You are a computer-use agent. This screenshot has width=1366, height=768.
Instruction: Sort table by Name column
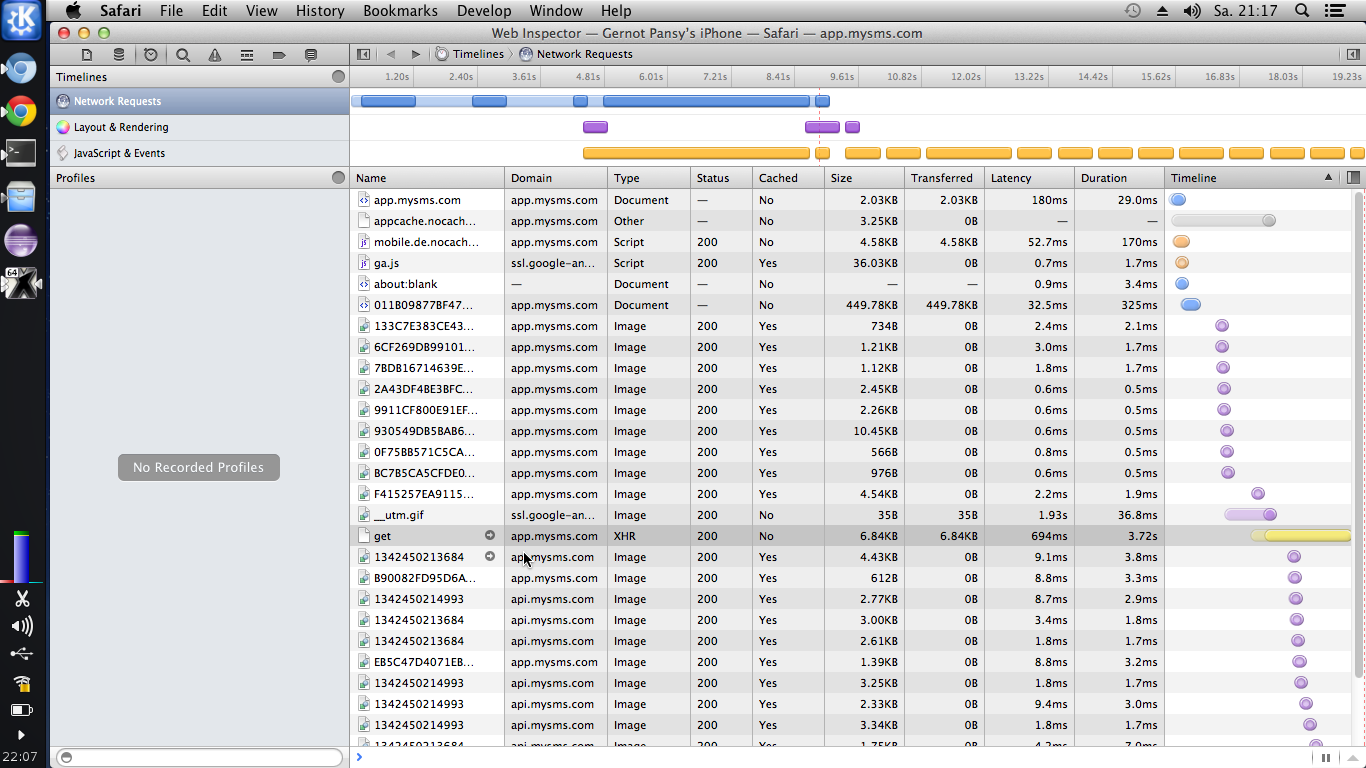pyautogui.click(x=427, y=178)
